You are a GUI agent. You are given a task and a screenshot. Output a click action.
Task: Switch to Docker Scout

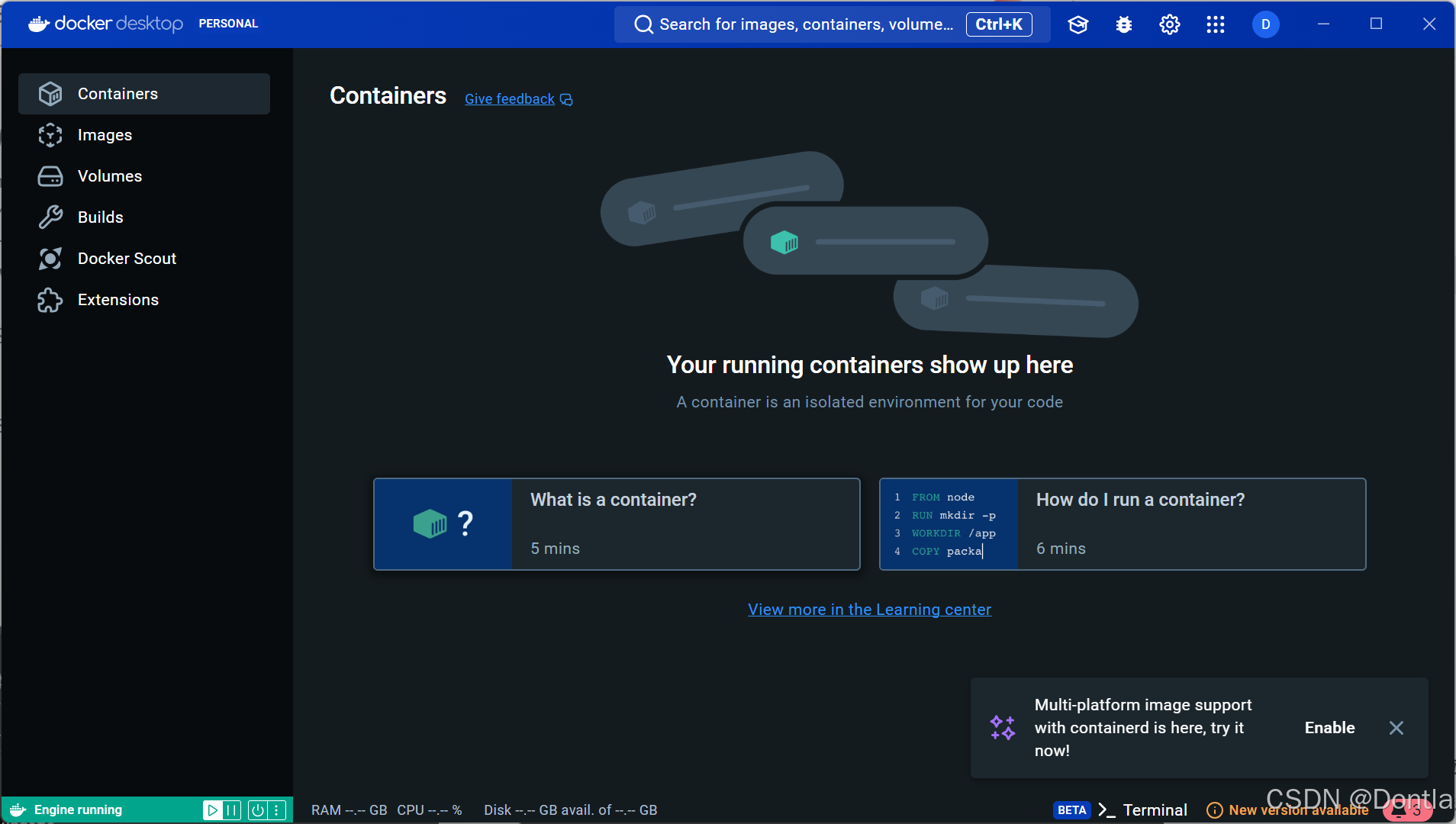coord(144,259)
